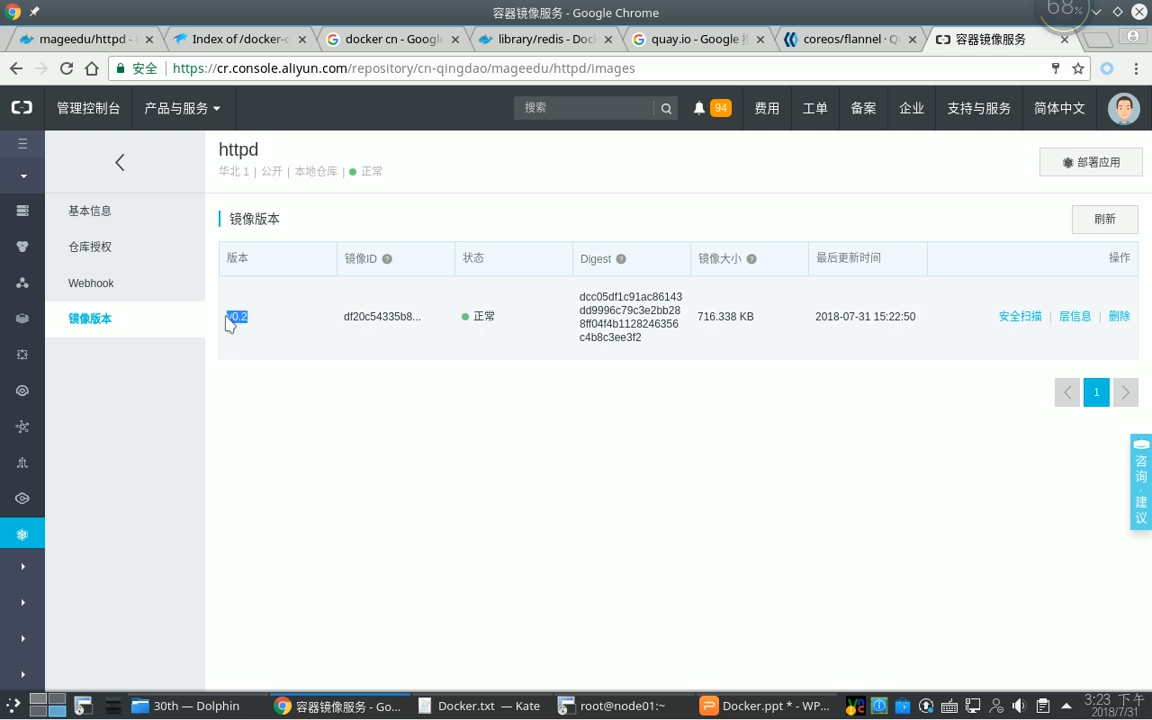The image size is (1152, 720).
Task: Open 备案 in the header
Action: 863,108
